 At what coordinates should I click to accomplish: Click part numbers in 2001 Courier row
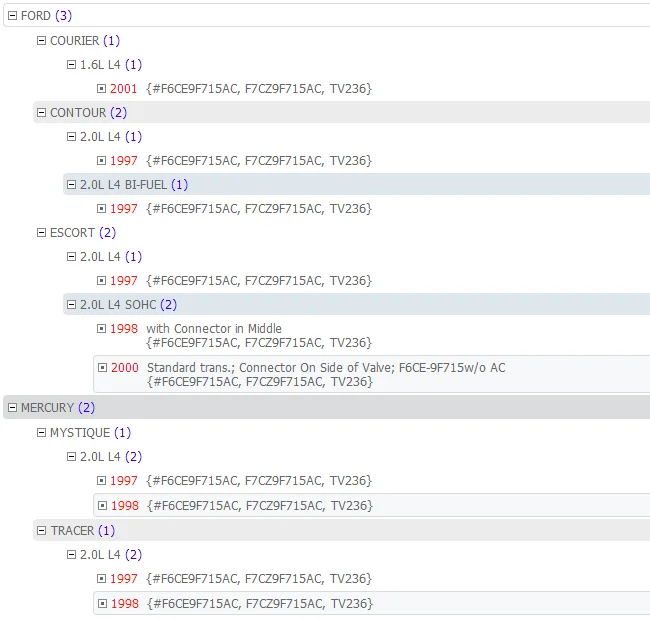click(259, 89)
